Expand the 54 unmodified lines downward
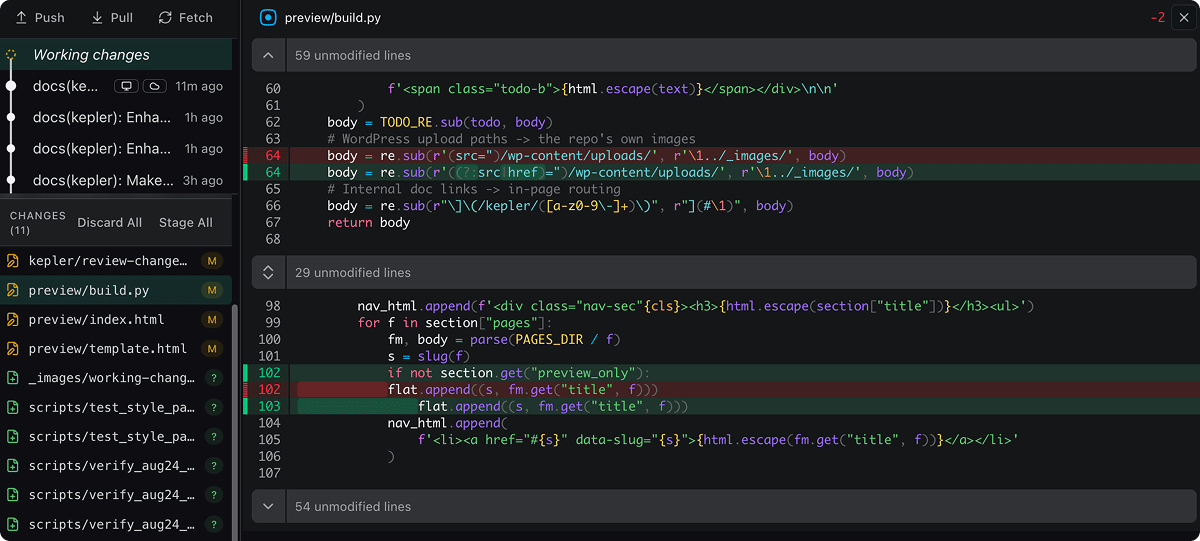This screenshot has width=1200, height=541. pyautogui.click(x=268, y=507)
